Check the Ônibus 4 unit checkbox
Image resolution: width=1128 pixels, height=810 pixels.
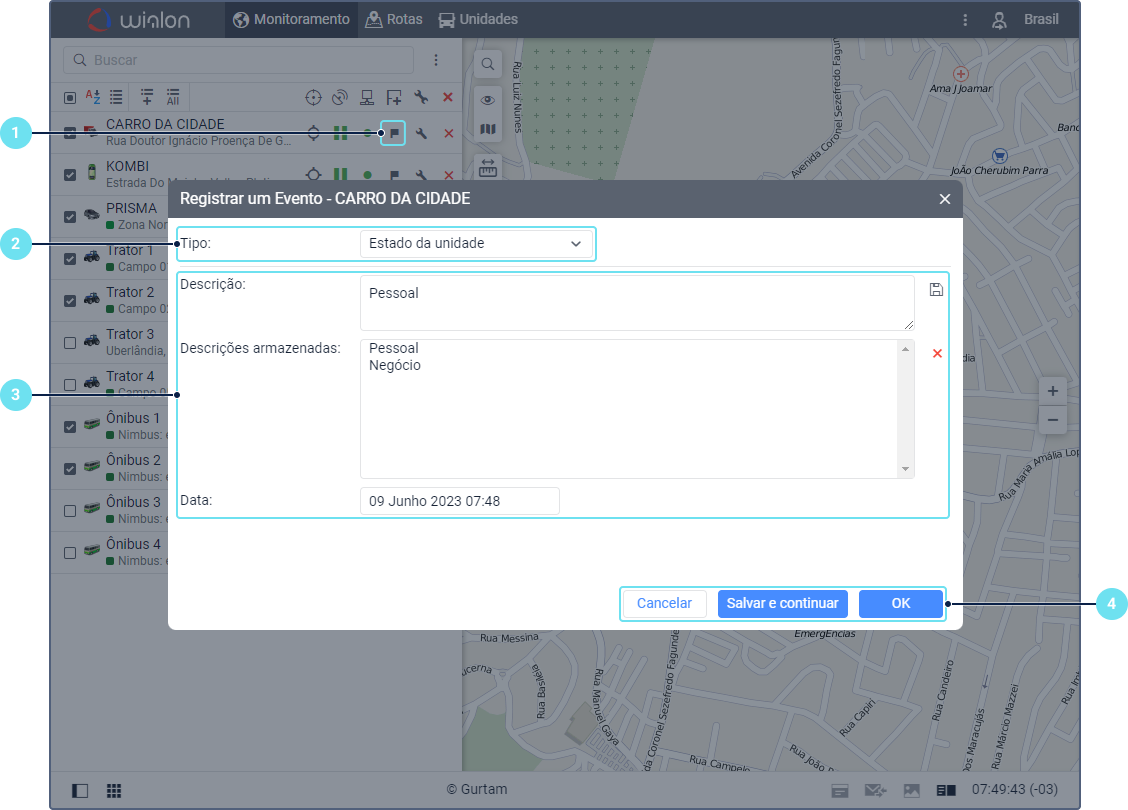pyautogui.click(x=70, y=553)
